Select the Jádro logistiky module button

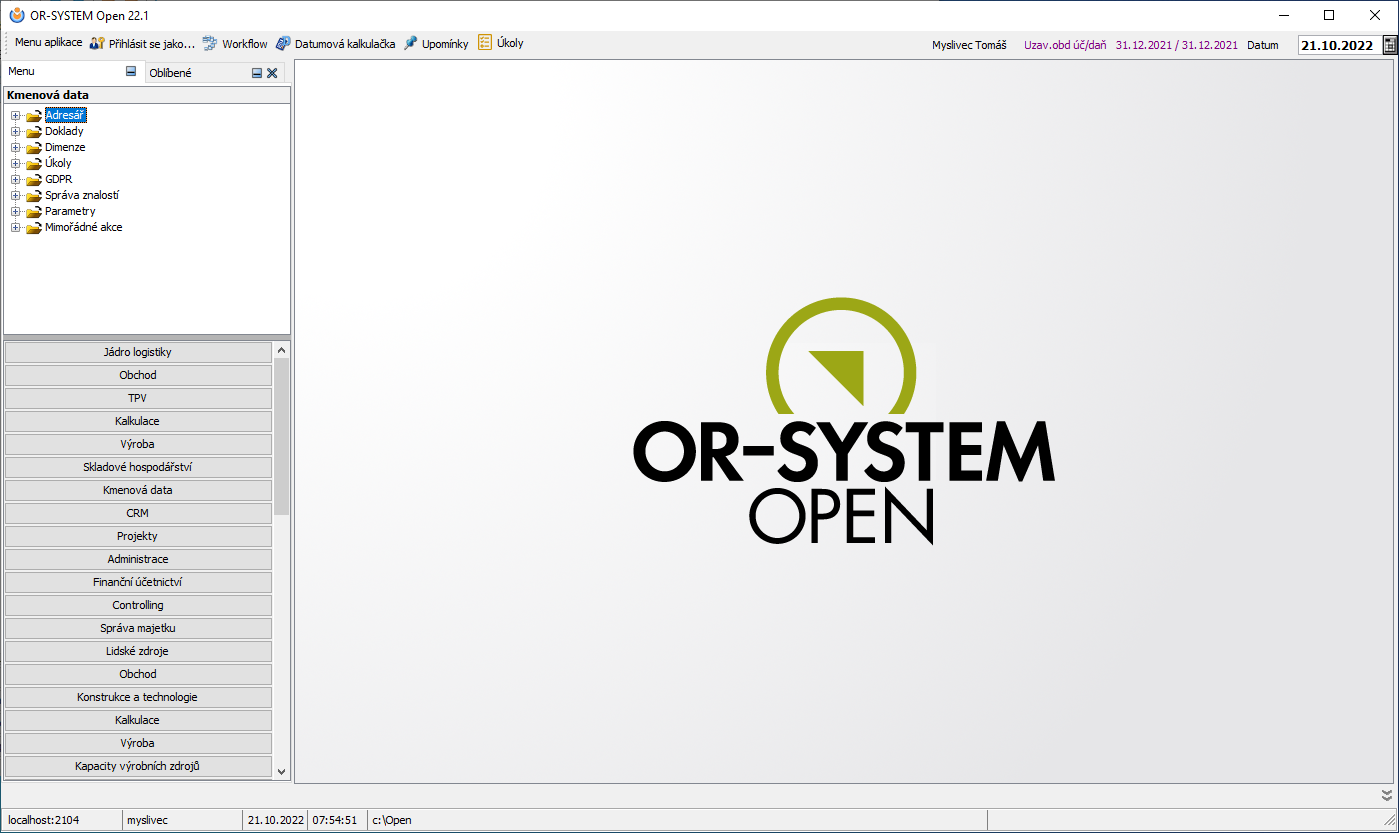pos(138,352)
